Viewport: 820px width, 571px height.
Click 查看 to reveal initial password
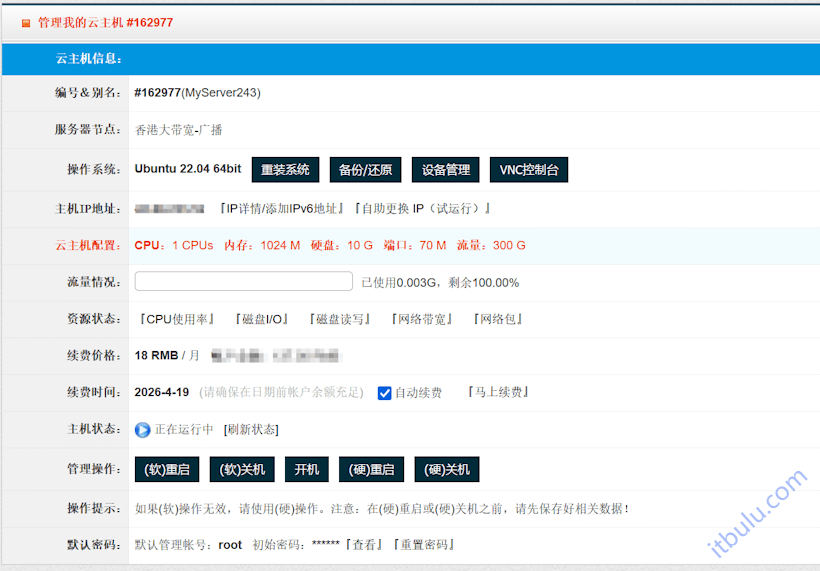364,545
